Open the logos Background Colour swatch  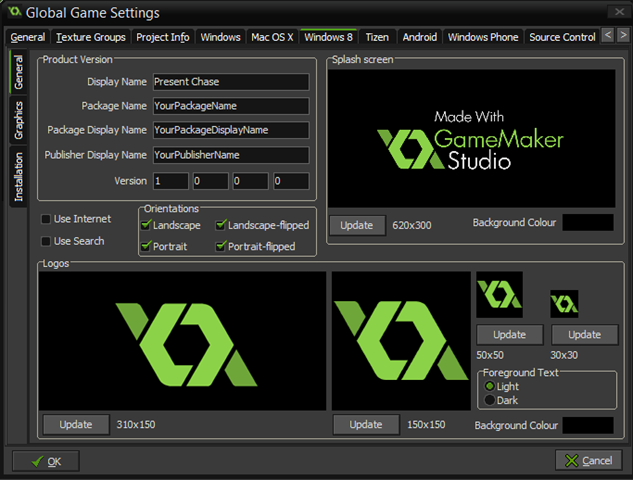pyautogui.click(x=588, y=426)
